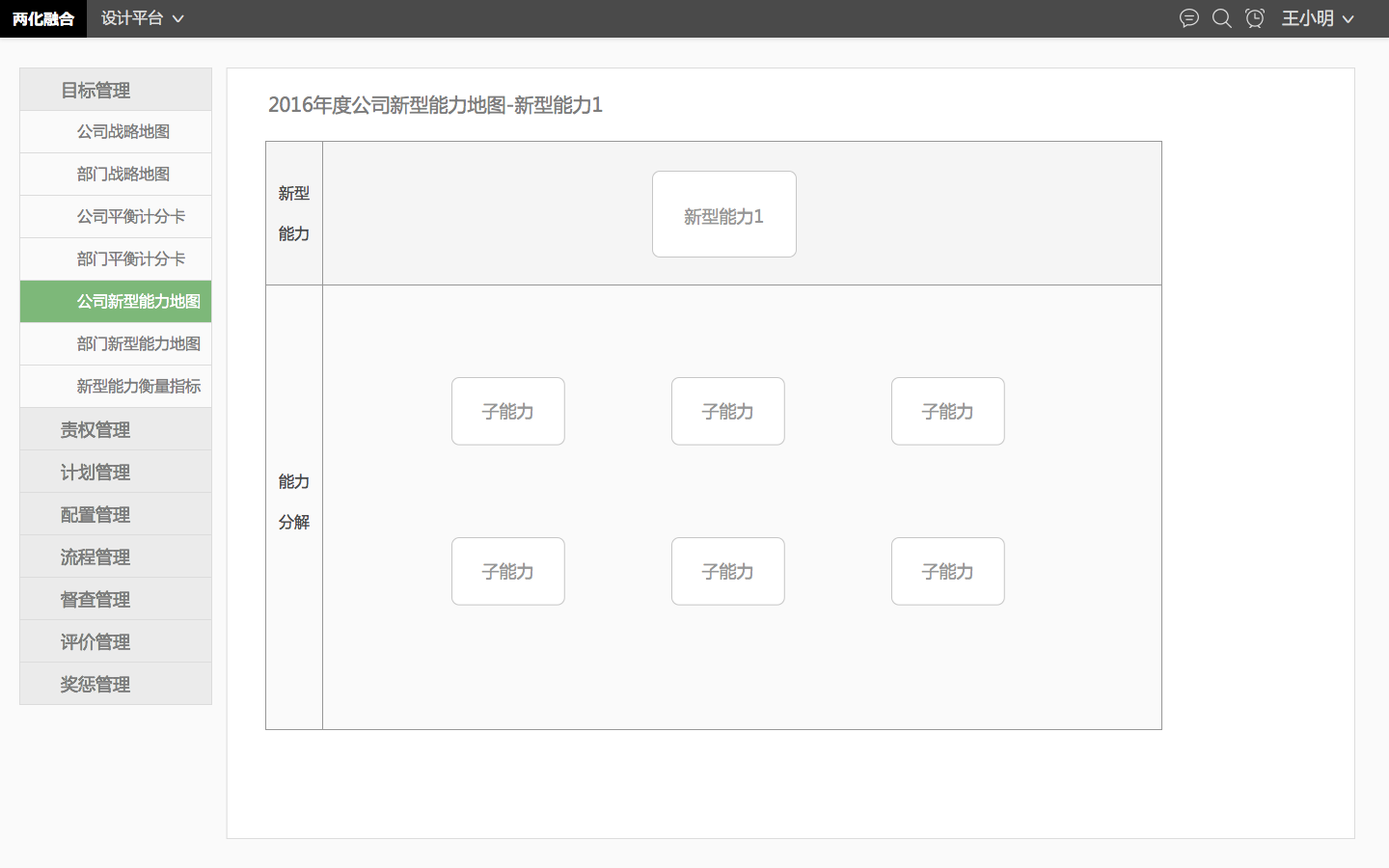The height and width of the screenshot is (868, 1389).
Task: Expand the 设计平台 dropdown
Action: coord(142,18)
